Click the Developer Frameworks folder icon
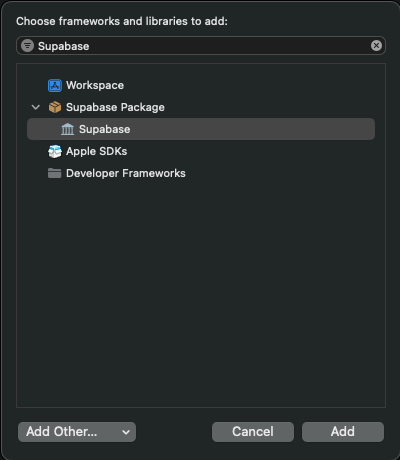This screenshot has width=400, height=460. click(x=55, y=173)
